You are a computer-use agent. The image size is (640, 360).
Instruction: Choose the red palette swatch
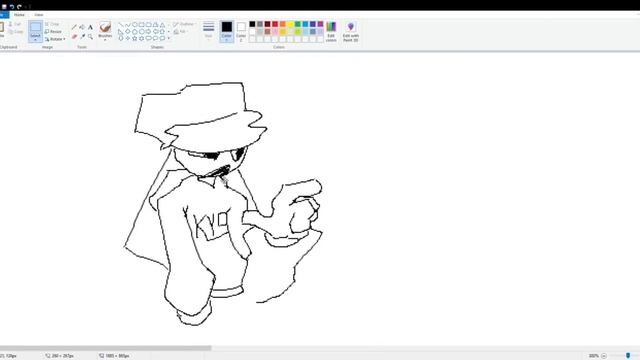pos(275,24)
